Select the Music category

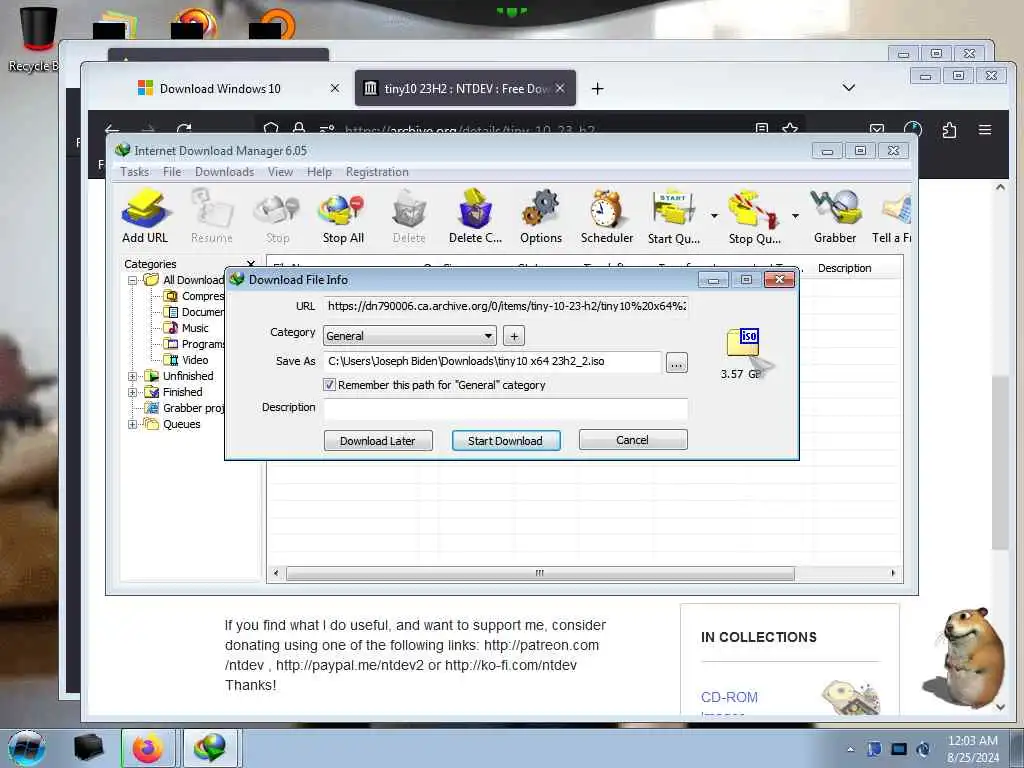195,328
